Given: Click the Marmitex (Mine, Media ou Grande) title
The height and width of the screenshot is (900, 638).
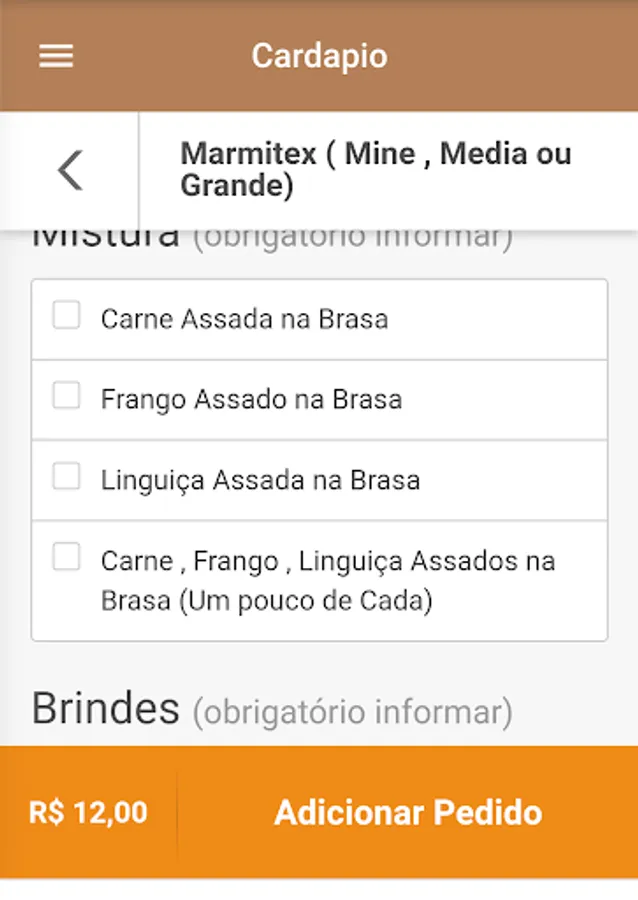Looking at the screenshot, I should coord(375,170).
